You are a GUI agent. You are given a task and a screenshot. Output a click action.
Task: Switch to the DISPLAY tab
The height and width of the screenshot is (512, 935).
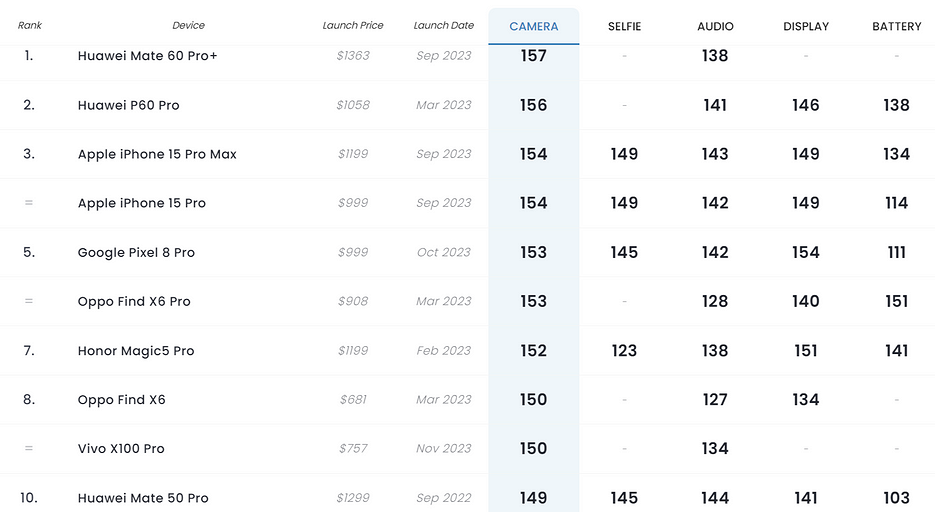click(805, 26)
